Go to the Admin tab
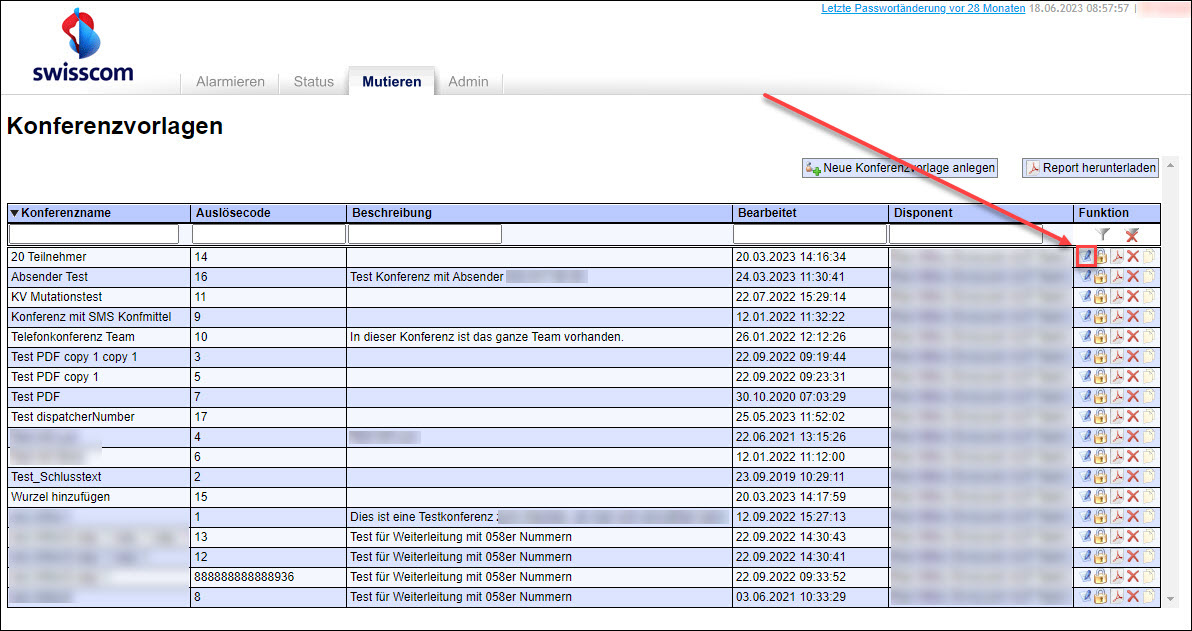This screenshot has width=1192, height=631. coord(468,81)
